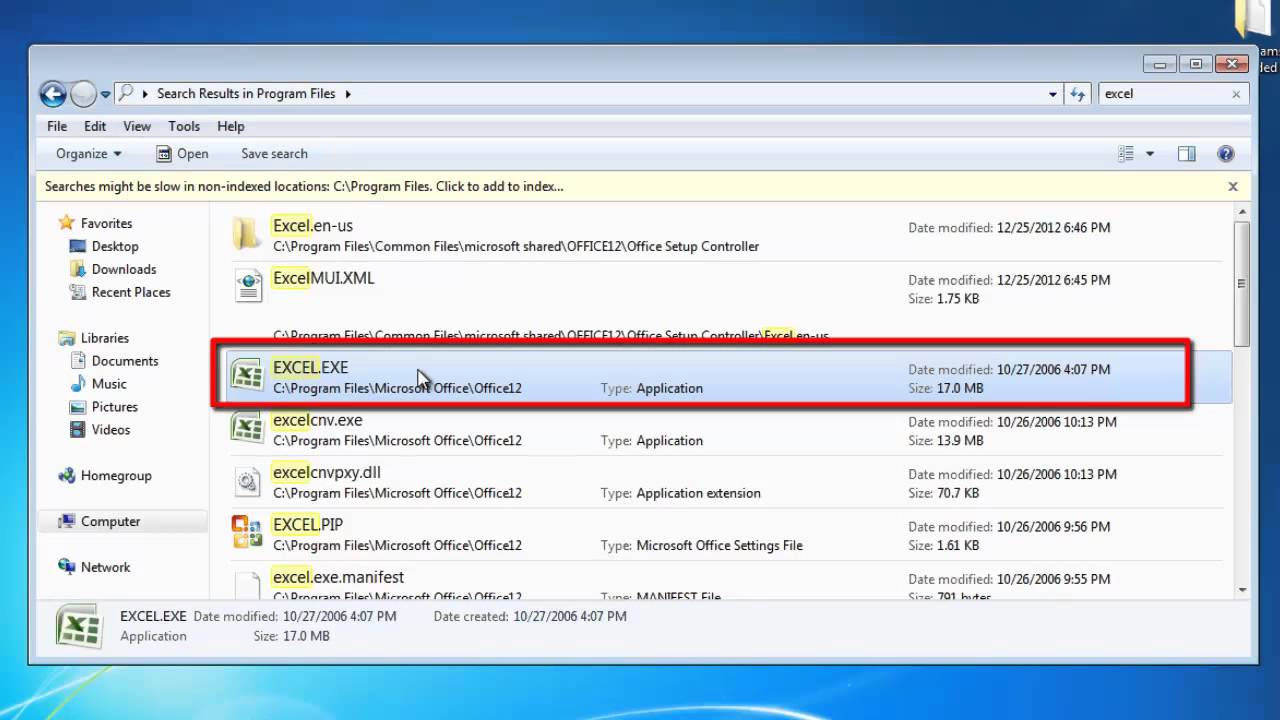Select the EXCEL.EXE application icon
This screenshot has width=1280, height=720.
(247, 375)
